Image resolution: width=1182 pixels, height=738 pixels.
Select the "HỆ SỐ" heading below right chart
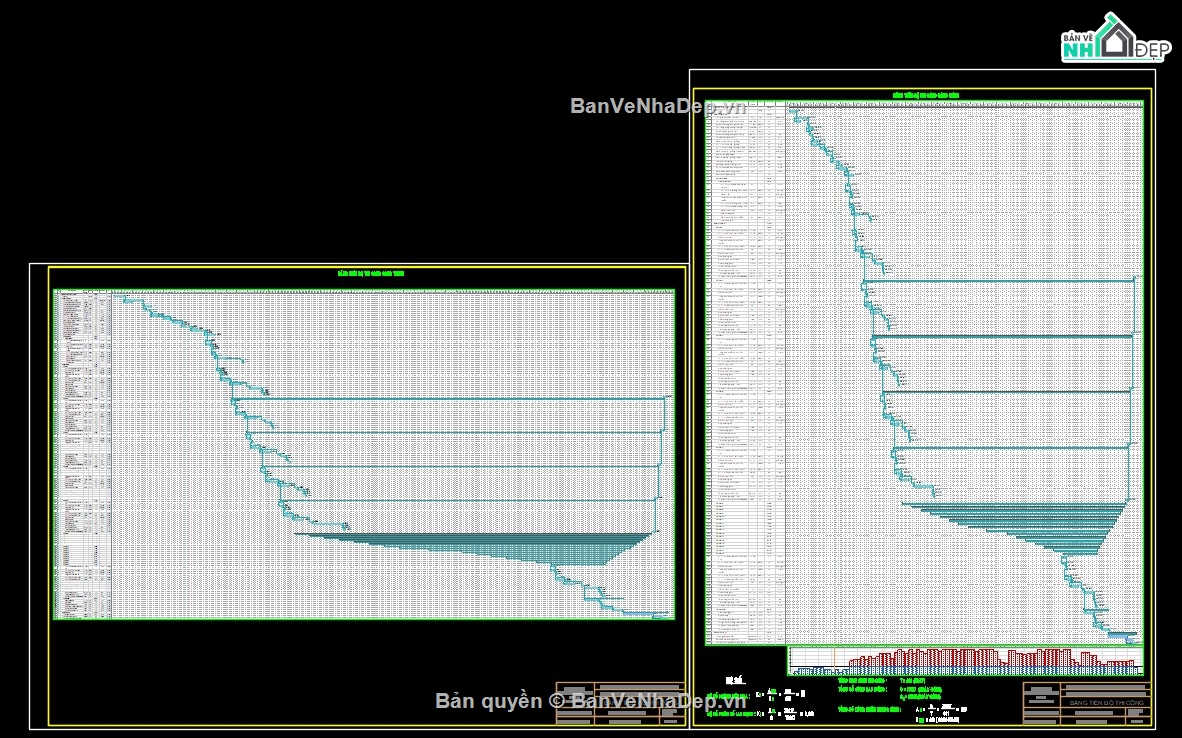point(734,681)
